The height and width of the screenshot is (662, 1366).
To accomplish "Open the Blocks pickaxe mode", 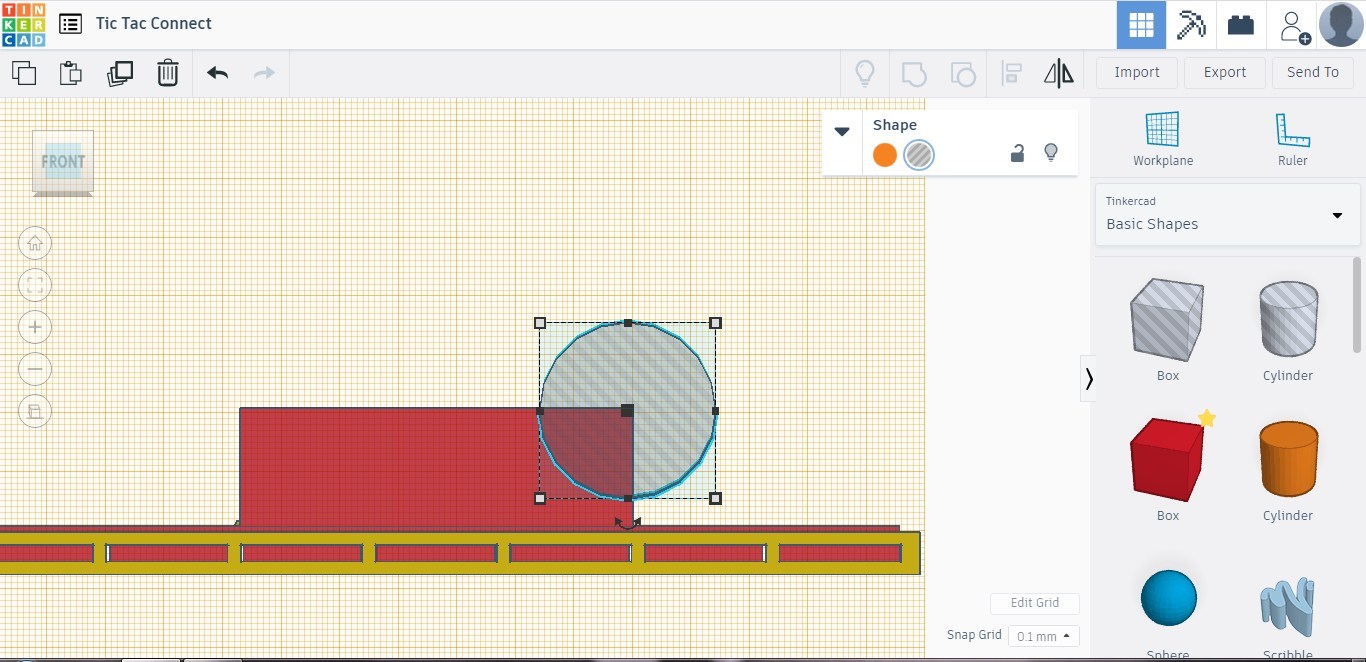I will tap(1191, 25).
